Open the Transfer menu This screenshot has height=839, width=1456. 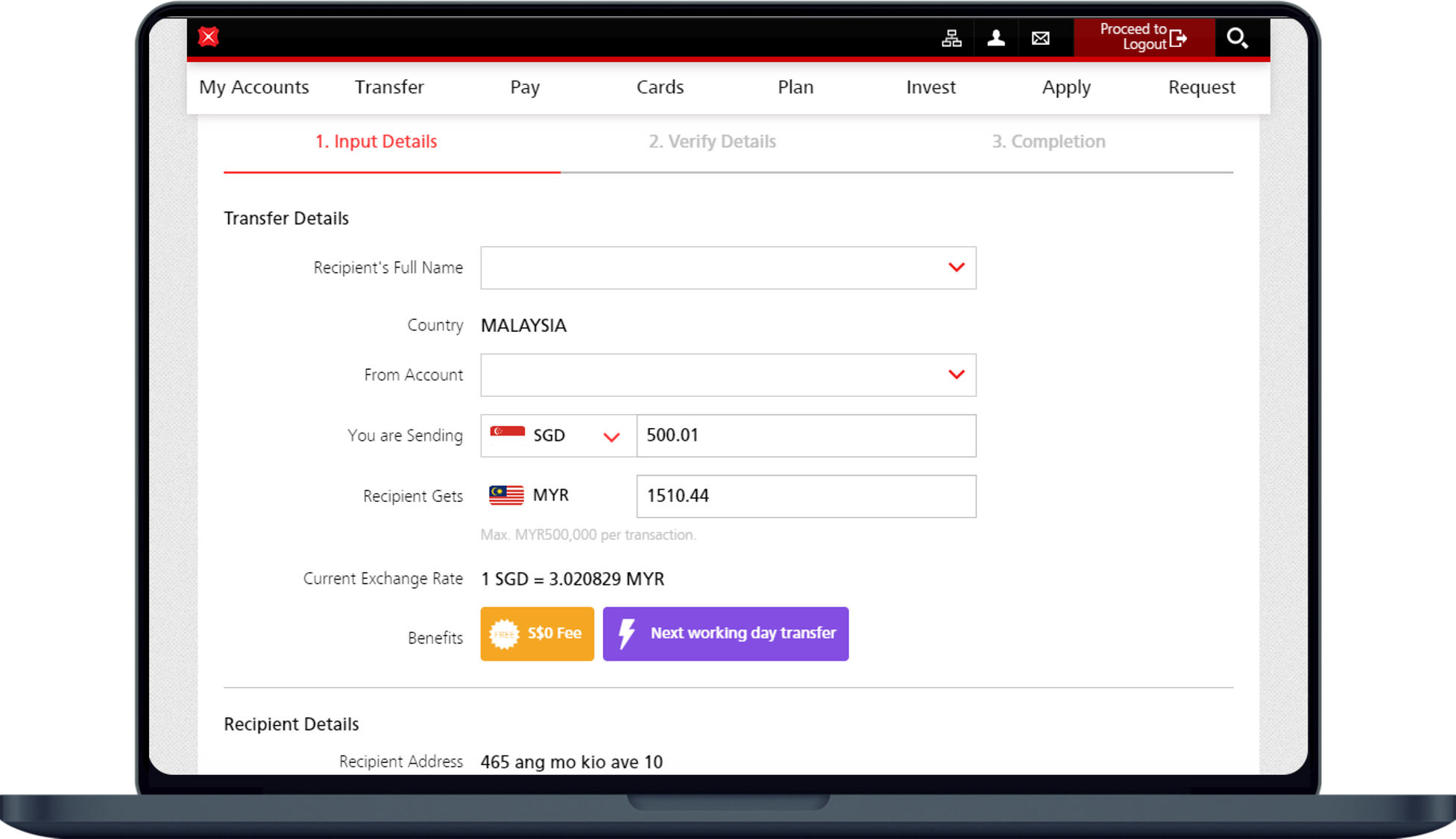[x=389, y=87]
